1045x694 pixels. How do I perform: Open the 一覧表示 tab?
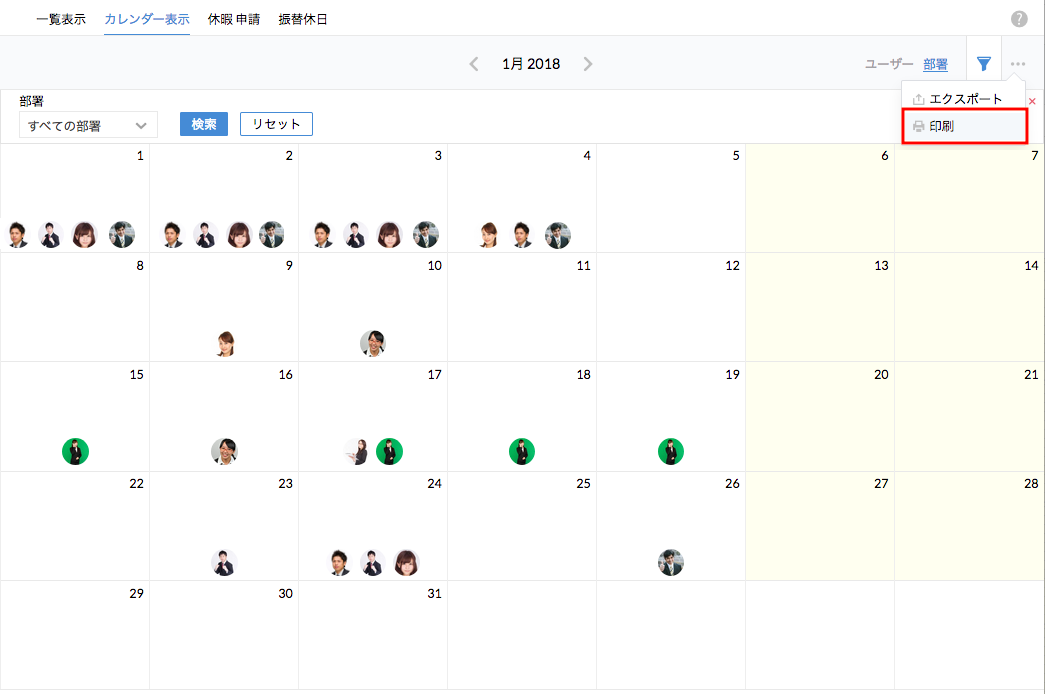(x=60, y=19)
